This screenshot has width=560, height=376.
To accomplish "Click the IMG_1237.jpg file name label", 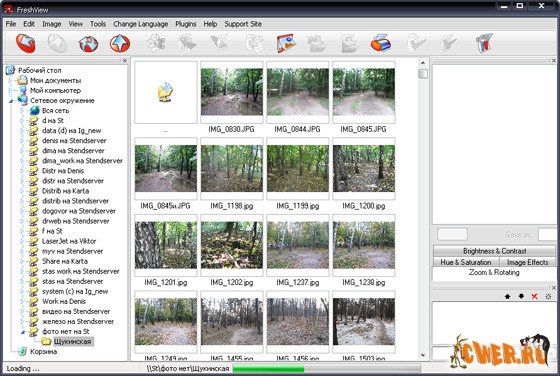I will (x=298, y=282).
